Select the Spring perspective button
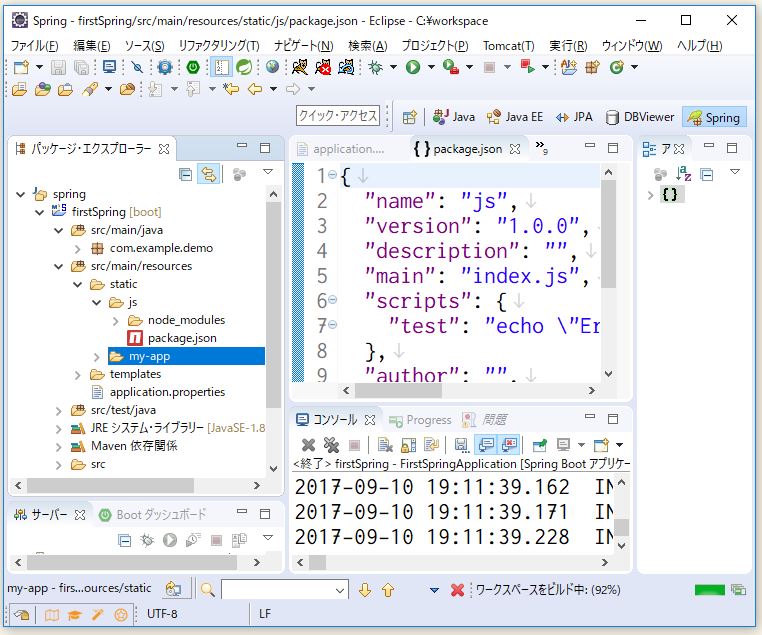Viewport: 762px width, 635px height. point(714,117)
